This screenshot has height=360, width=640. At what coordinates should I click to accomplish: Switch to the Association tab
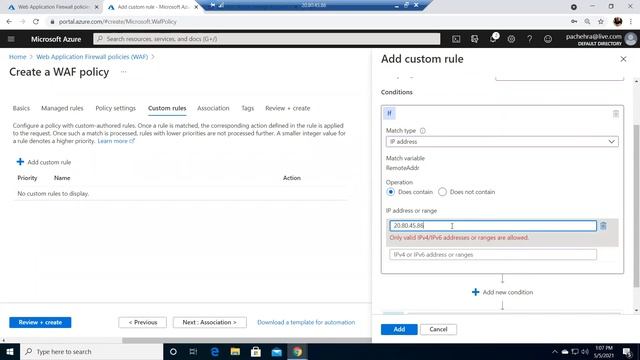213,108
